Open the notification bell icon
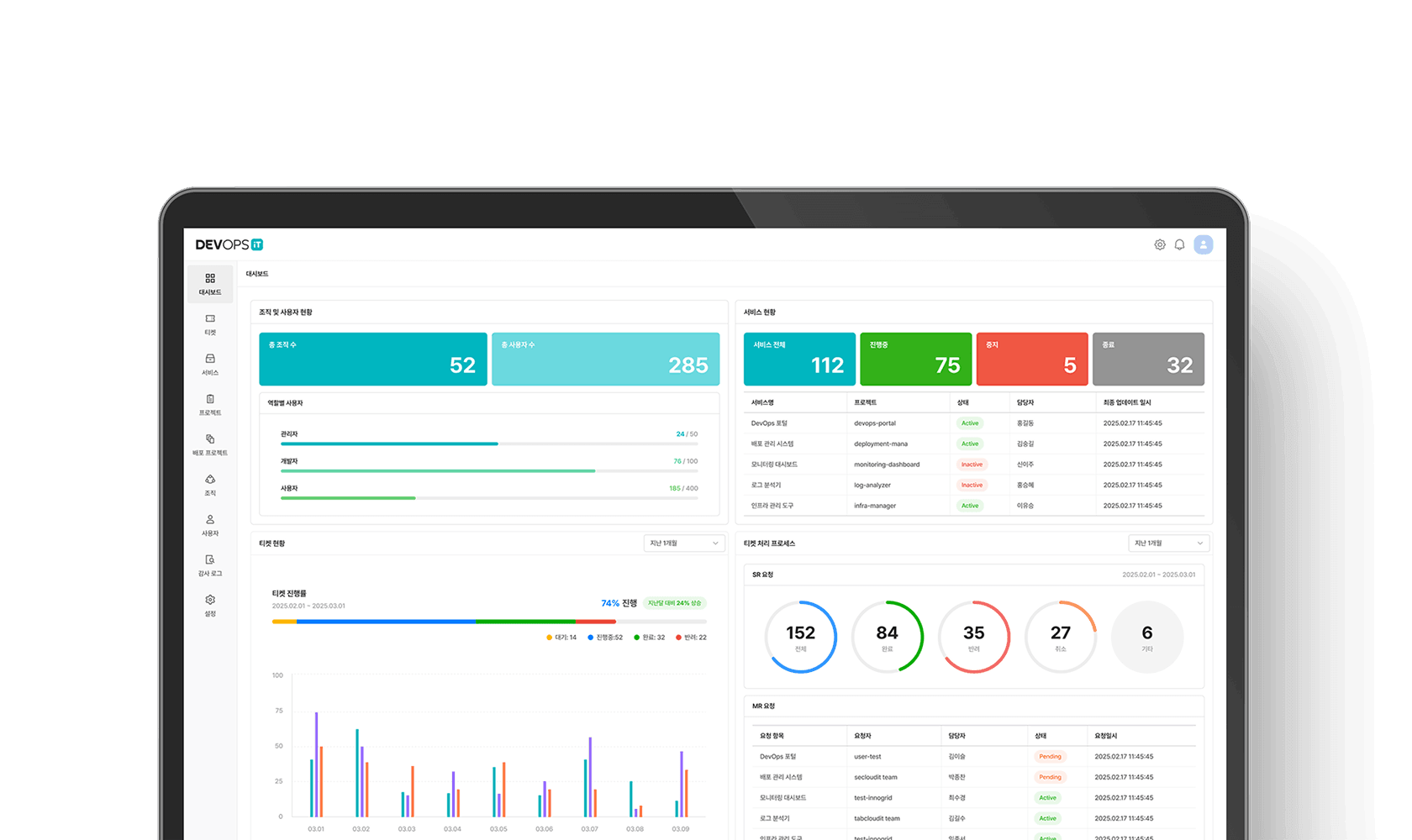This screenshot has width=1412, height=840. pyautogui.click(x=1180, y=244)
